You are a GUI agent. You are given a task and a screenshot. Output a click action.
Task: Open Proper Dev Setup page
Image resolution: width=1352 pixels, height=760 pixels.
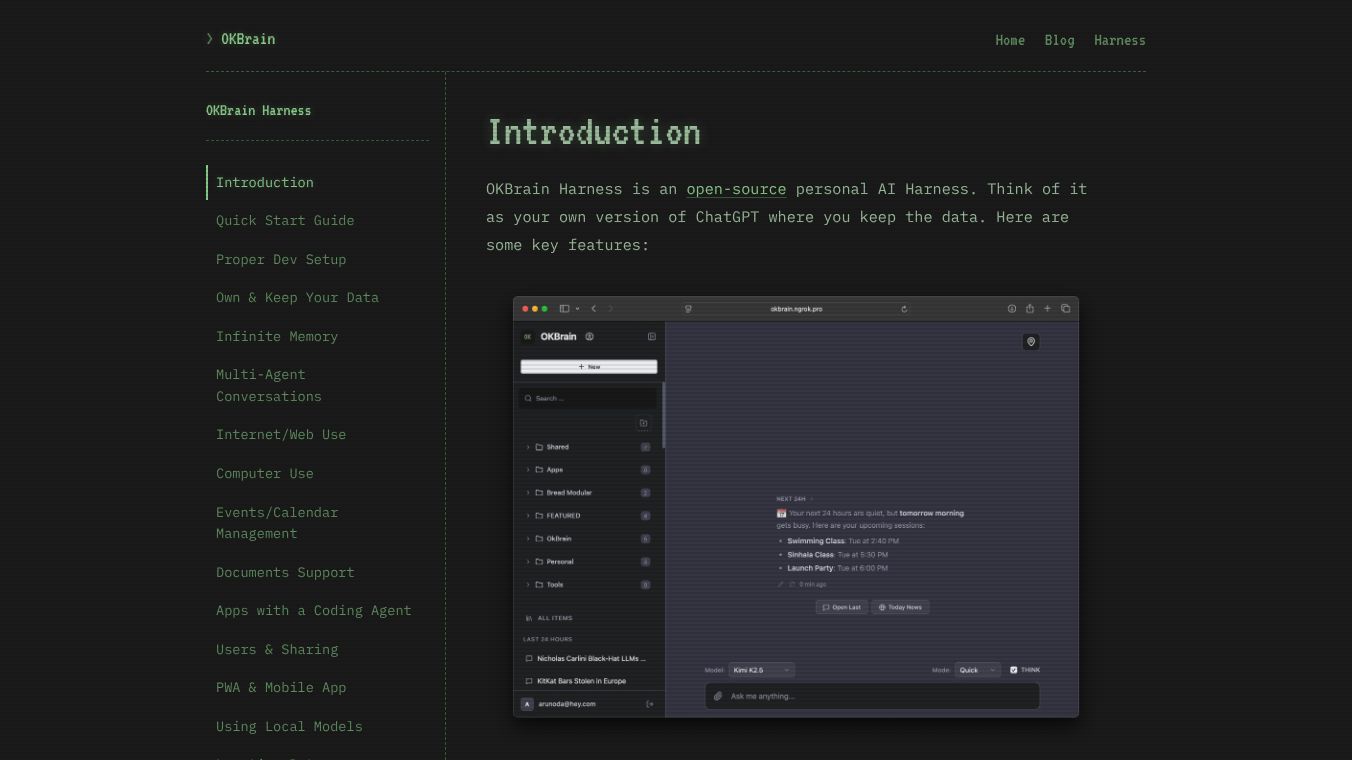pyautogui.click(x=281, y=259)
